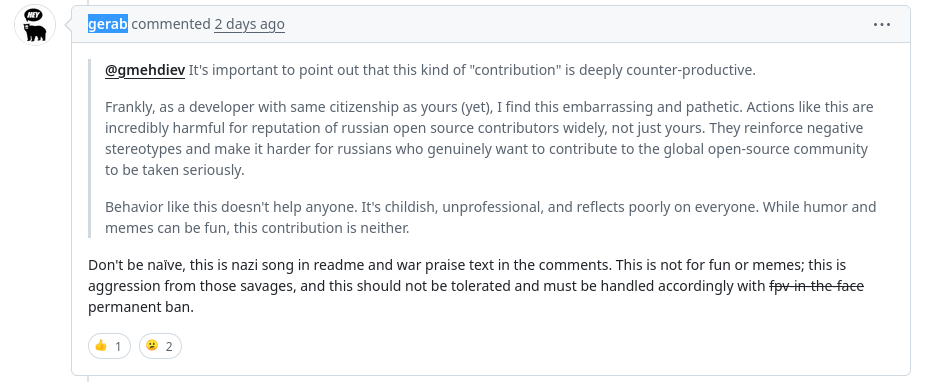Image resolution: width=933 pixels, height=382 pixels.
Task: Click the struck-through "fpv in the face" text
Action: tap(816, 286)
